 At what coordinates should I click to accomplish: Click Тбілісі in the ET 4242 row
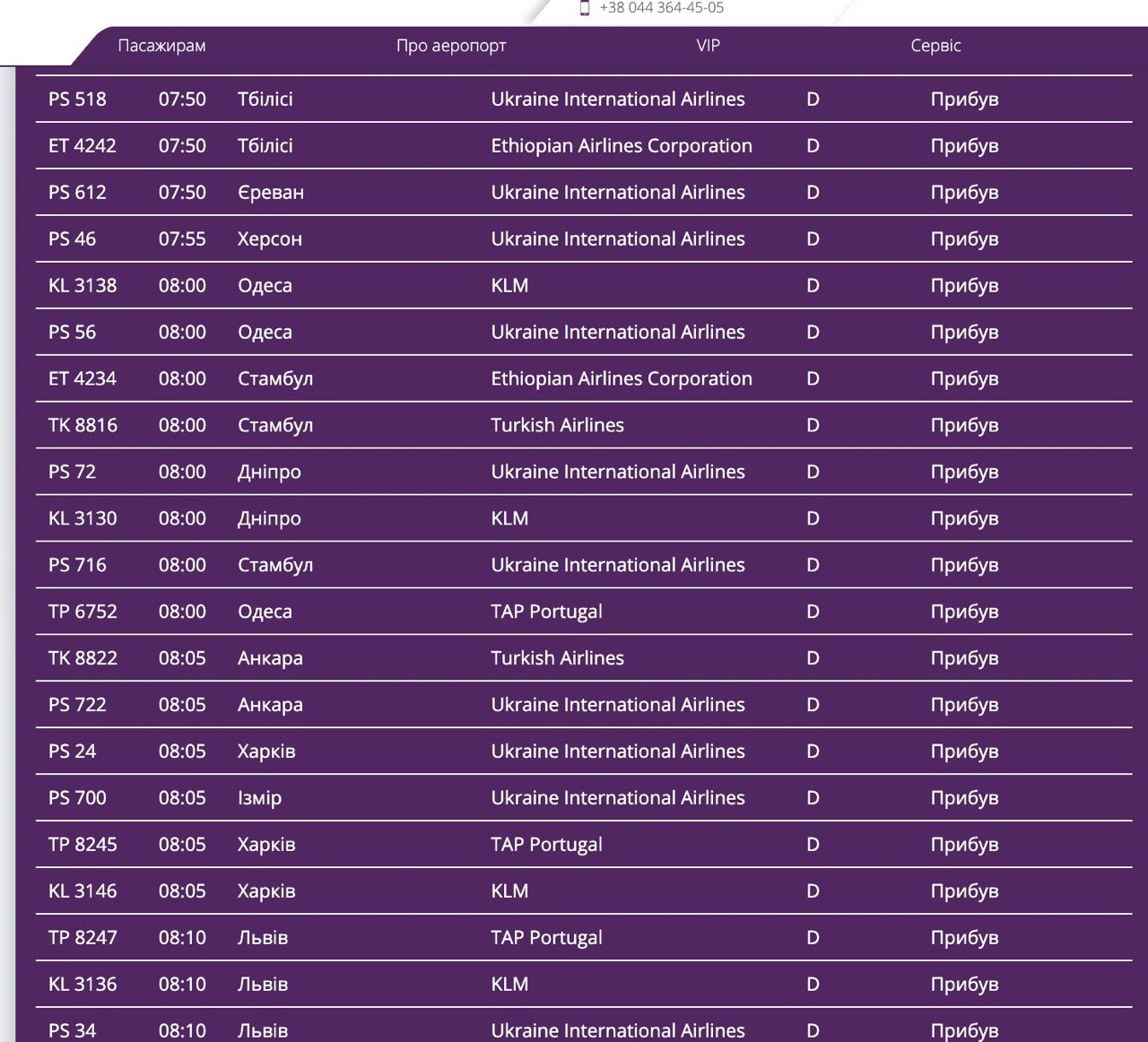tap(265, 146)
